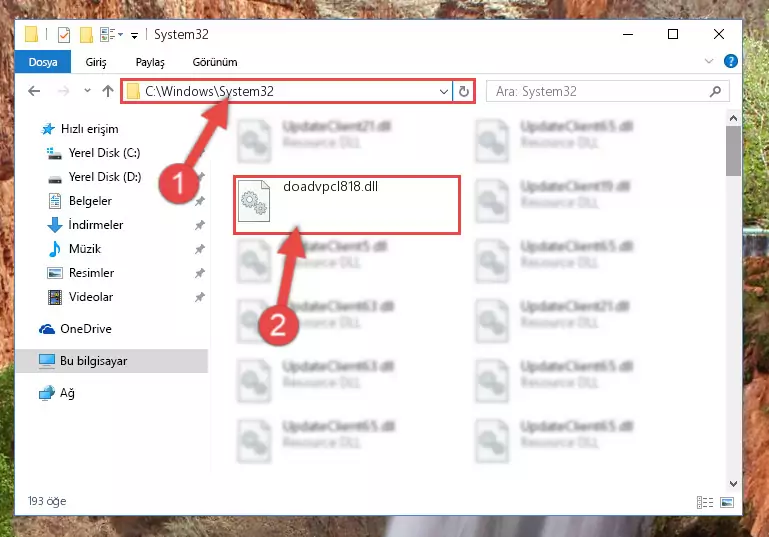Select the doadvpcl818.dll file name
Viewport: 769px width, 537px height.
click(331, 186)
